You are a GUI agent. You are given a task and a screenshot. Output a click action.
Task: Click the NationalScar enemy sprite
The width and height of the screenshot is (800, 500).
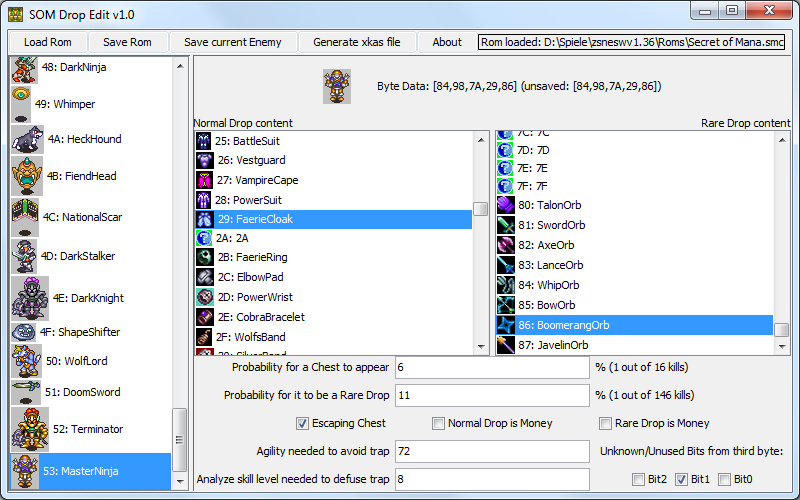pos(25,217)
